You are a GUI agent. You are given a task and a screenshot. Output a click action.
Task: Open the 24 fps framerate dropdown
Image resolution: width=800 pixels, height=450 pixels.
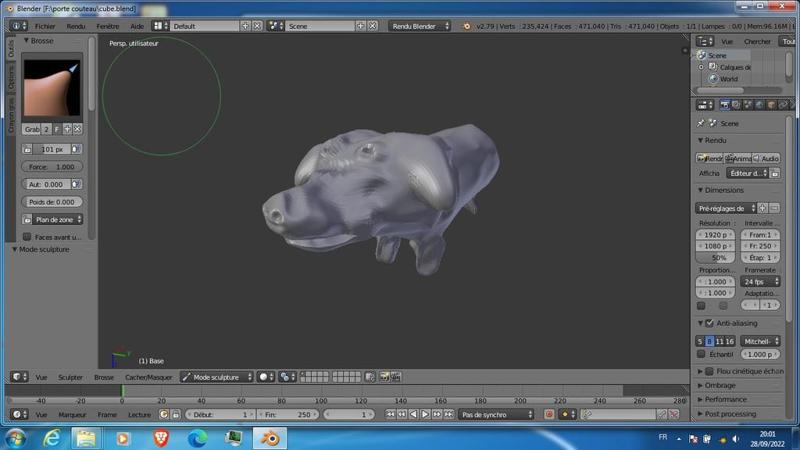760,282
